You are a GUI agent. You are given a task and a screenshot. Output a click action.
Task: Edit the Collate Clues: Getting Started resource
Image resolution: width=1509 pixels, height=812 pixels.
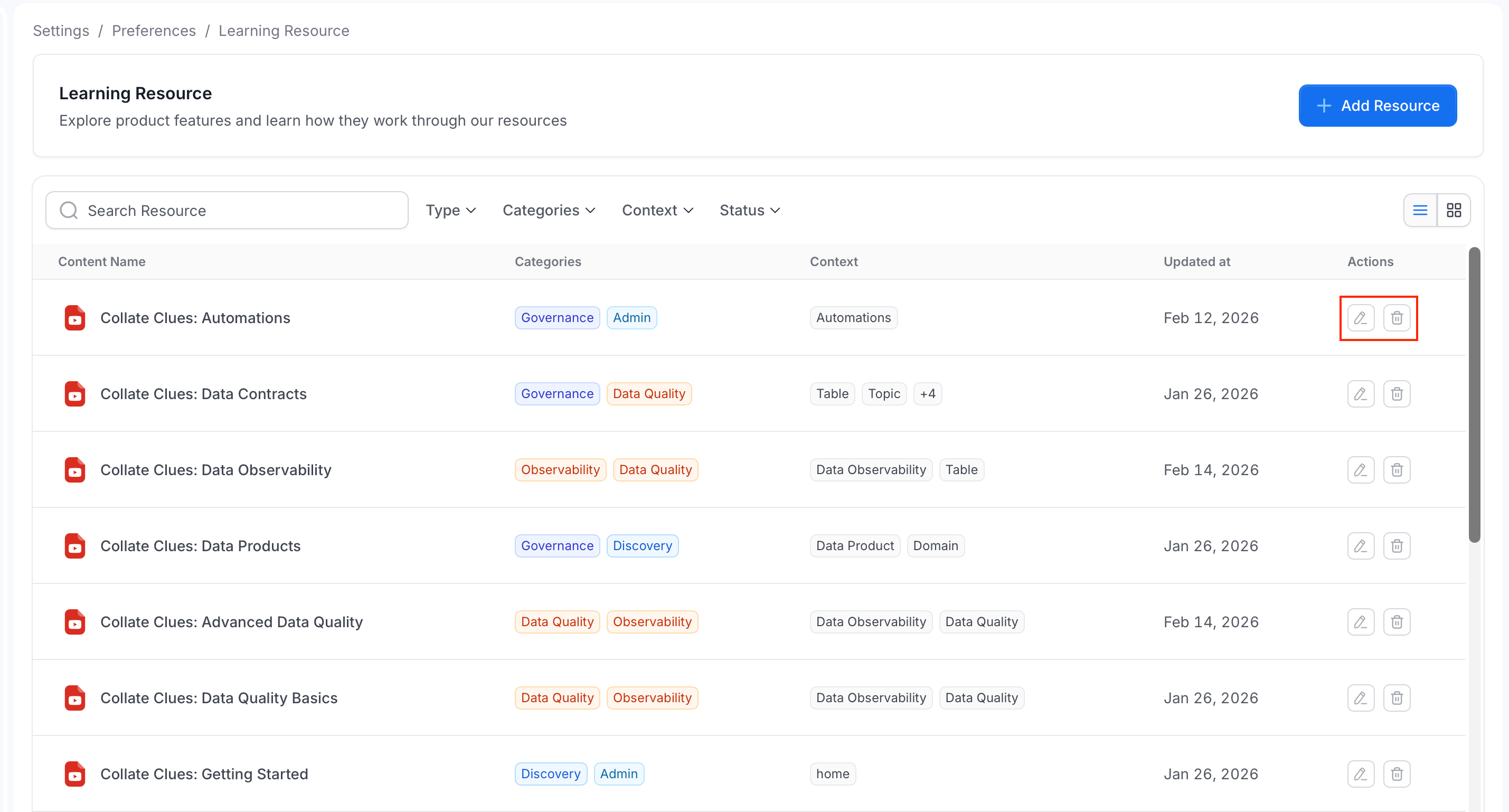tap(1360, 774)
